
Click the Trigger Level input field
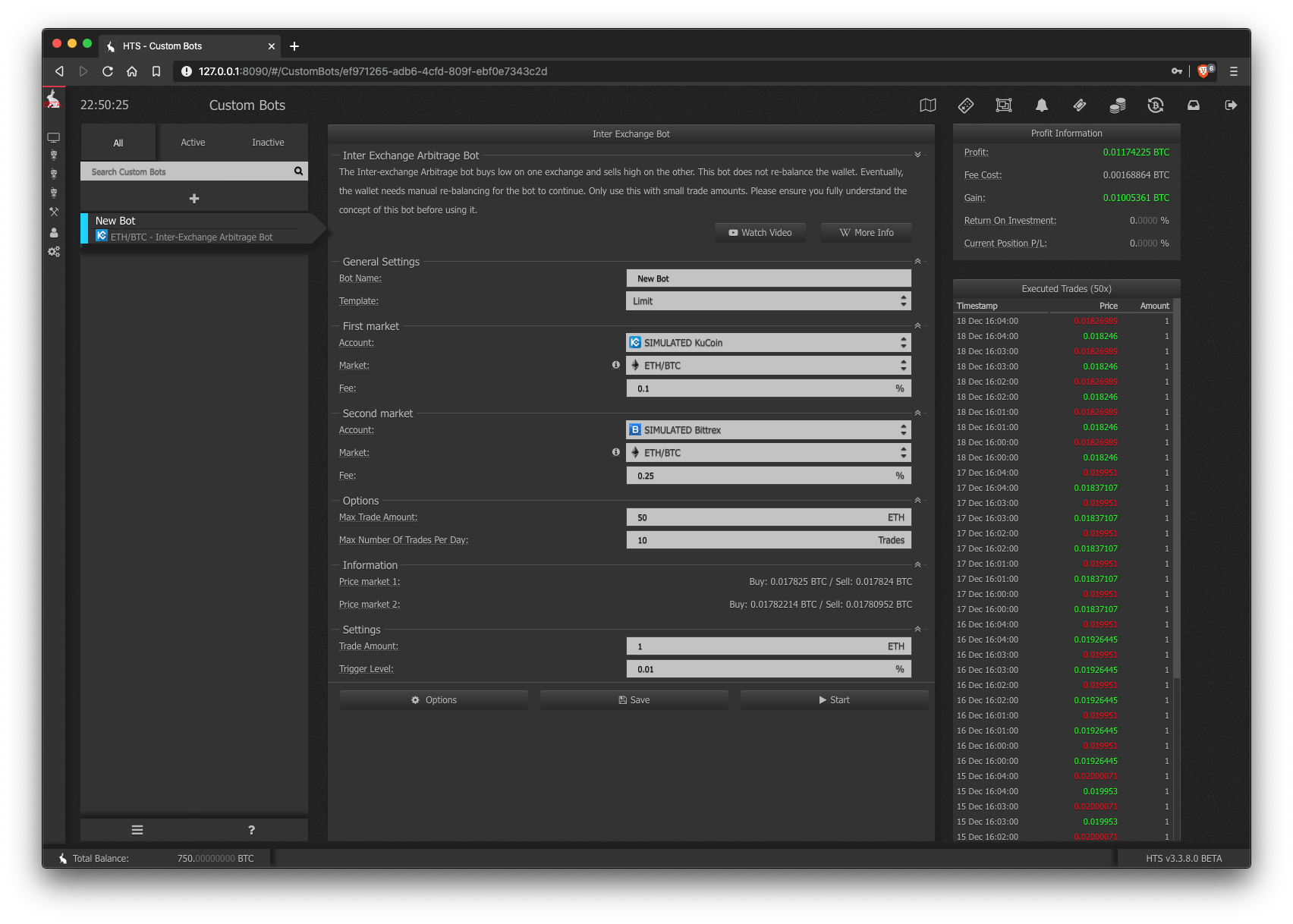[x=769, y=669]
